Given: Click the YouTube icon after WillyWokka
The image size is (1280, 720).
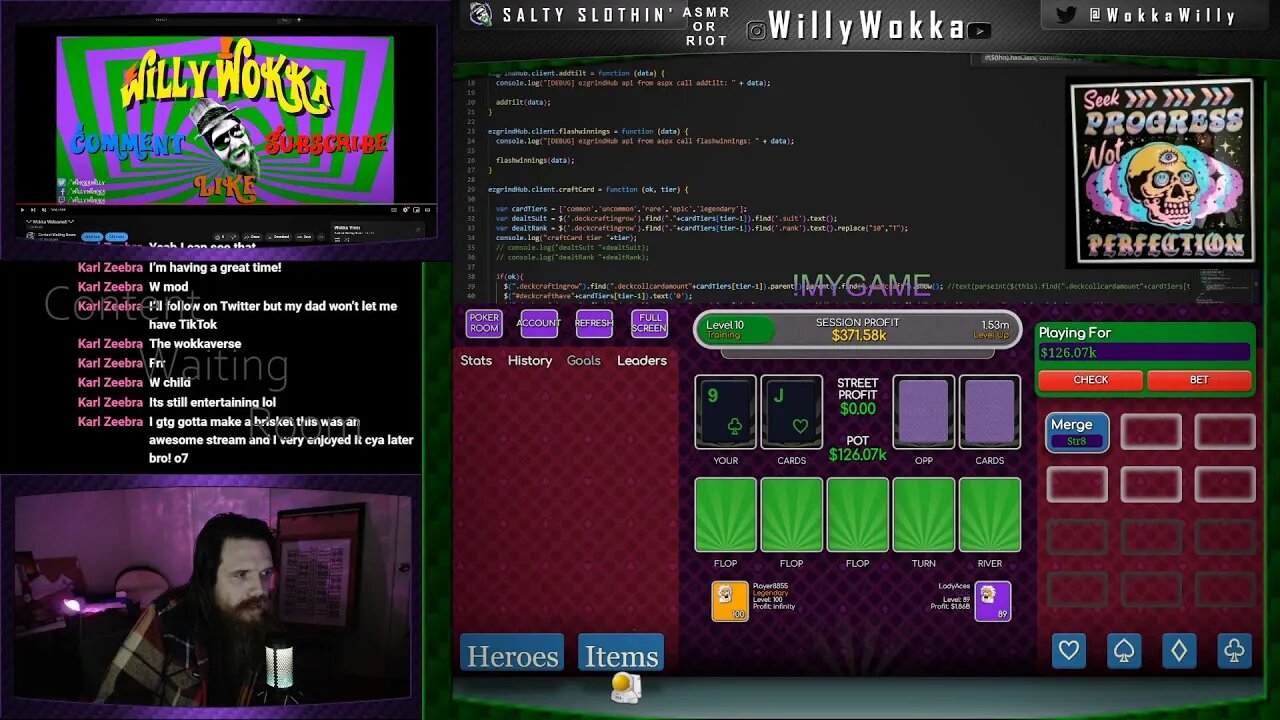Looking at the screenshot, I should click(979, 31).
